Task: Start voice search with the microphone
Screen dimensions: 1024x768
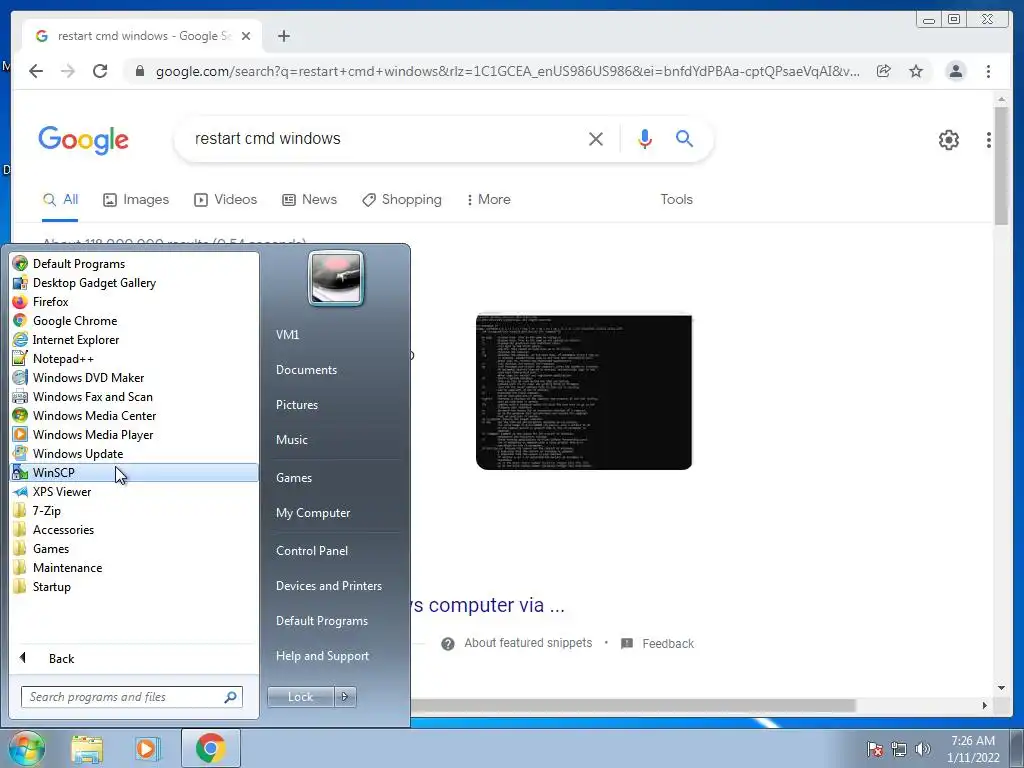Action: pos(645,138)
